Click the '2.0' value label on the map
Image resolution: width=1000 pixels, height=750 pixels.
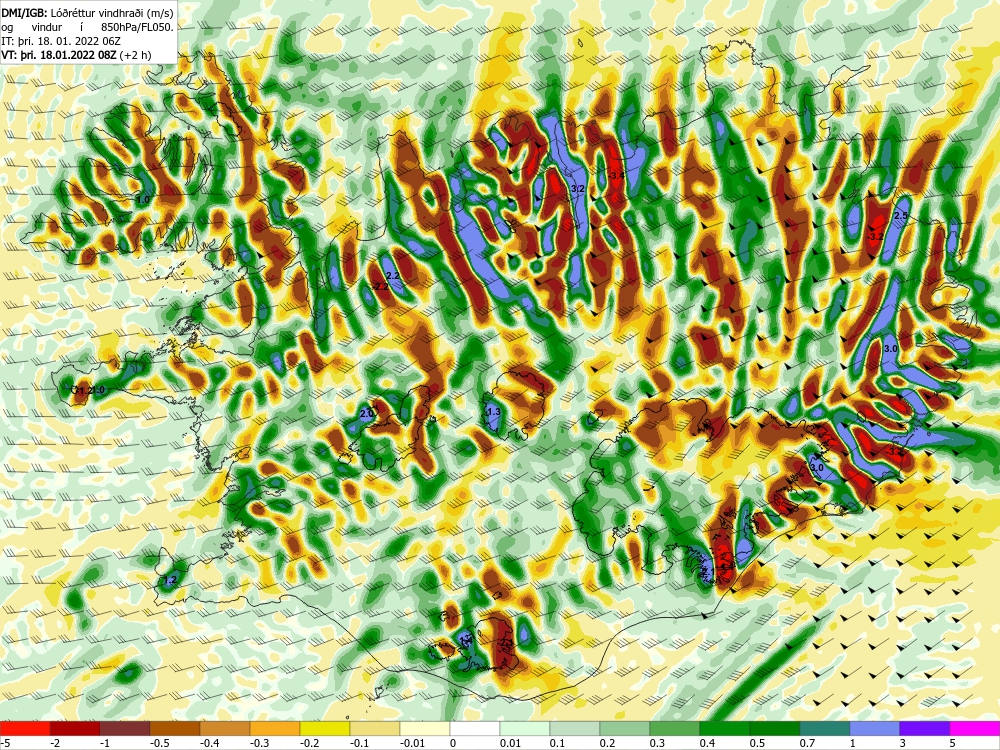click(367, 414)
